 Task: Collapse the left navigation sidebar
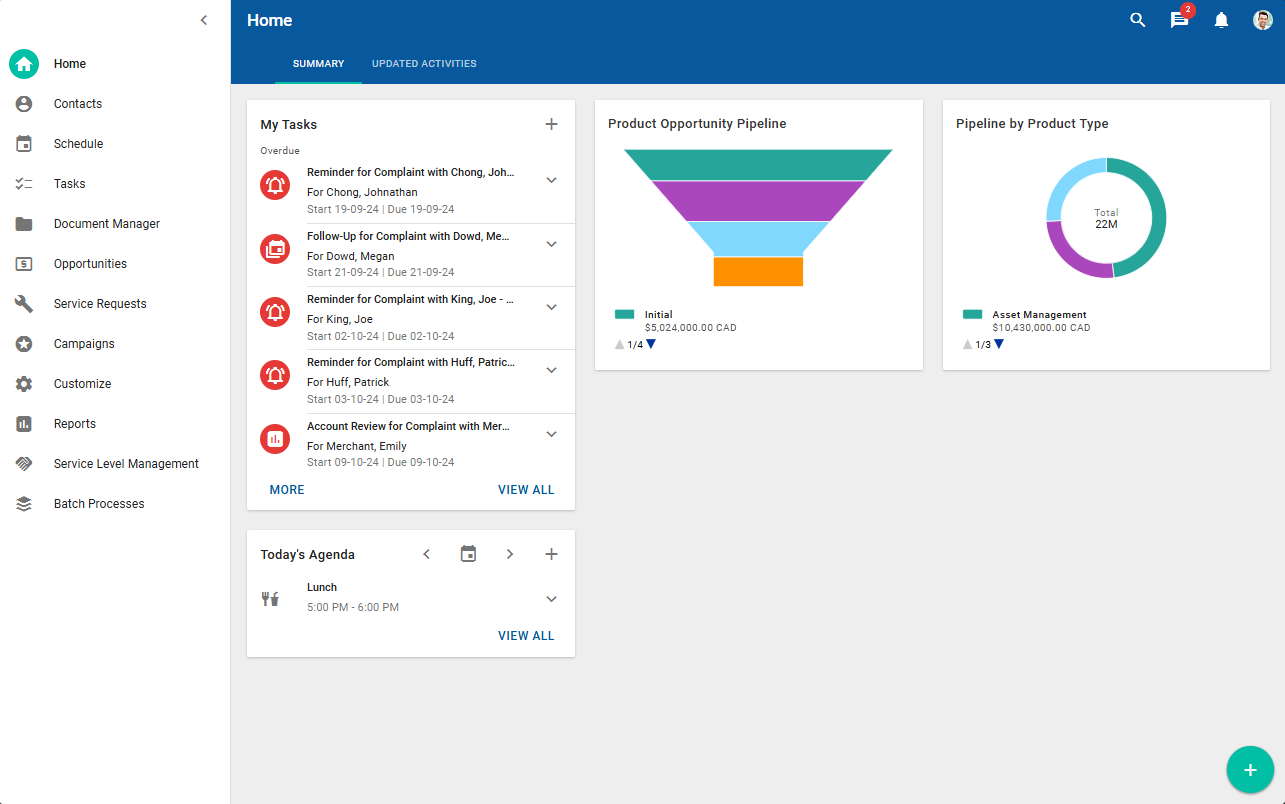tap(204, 20)
